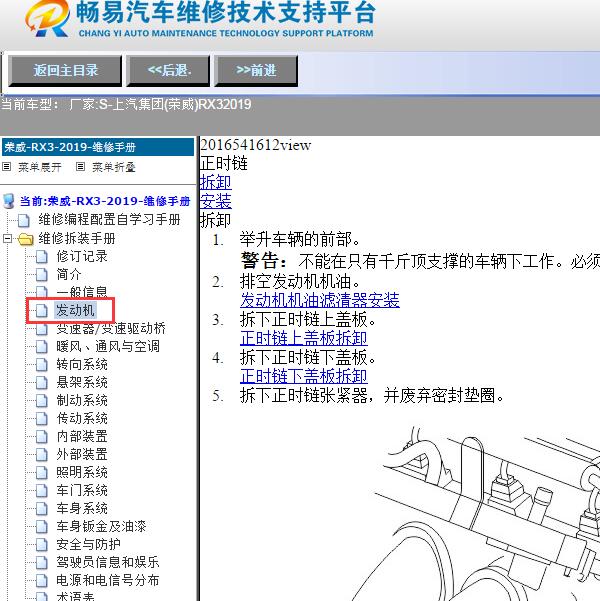Screen dimensions: 600x601
Task: Open the 一般信息 entry
Action: tap(82, 292)
